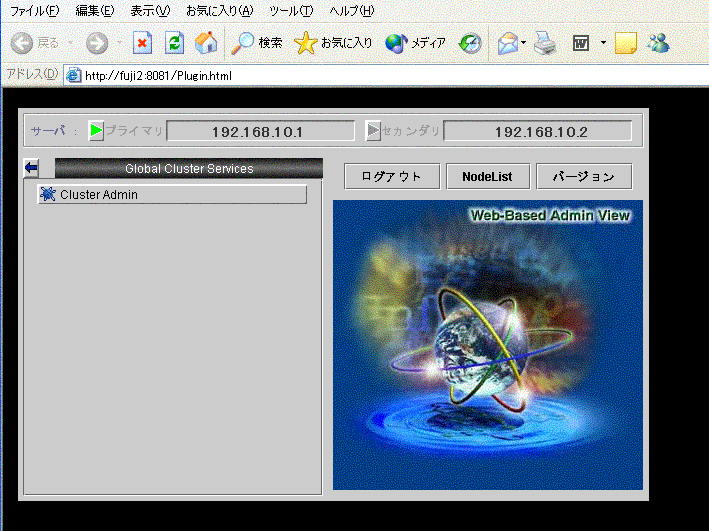Viewport: 709px width, 531px height.
Task: Click the secondary server 192.168.10.2 field
Action: [538, 131]
